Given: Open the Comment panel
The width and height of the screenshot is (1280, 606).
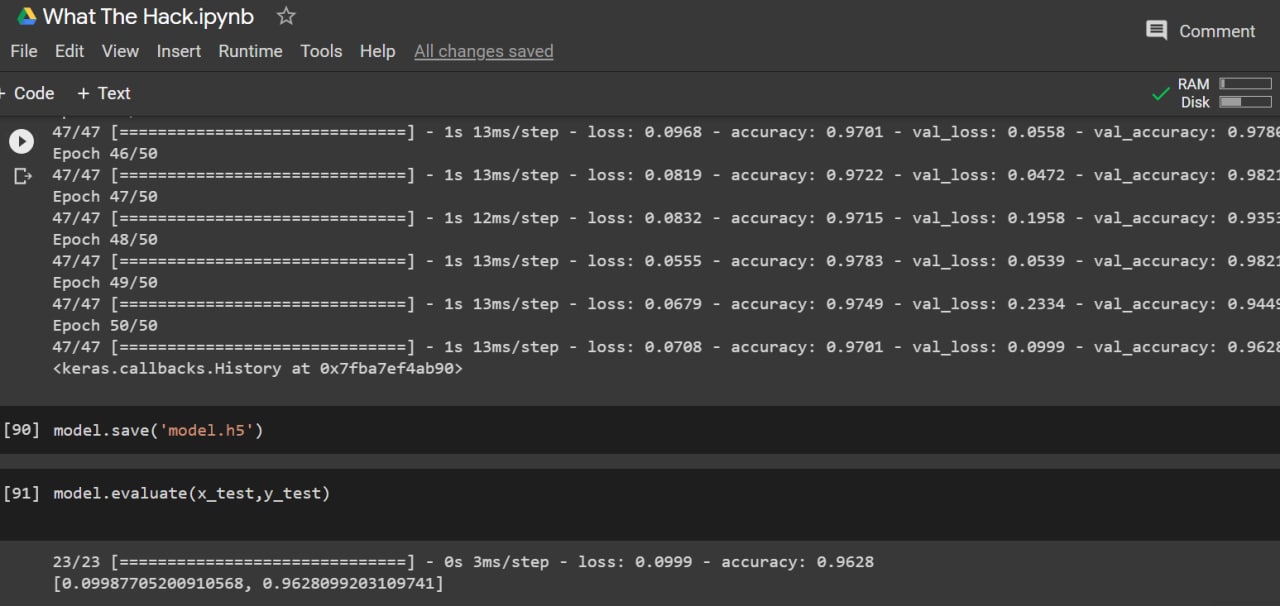Looking at the screenshot, I should [1199, 31].
